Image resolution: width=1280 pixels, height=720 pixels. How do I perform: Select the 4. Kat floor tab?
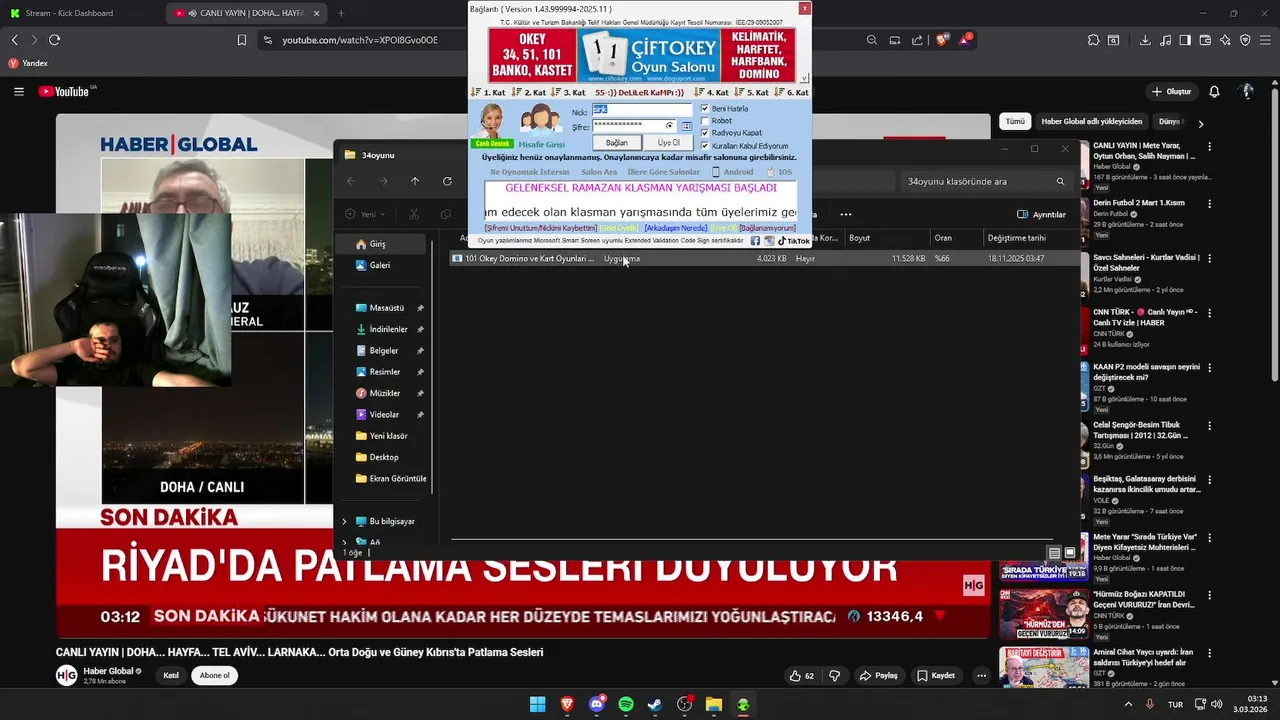(x=712, y=92)
